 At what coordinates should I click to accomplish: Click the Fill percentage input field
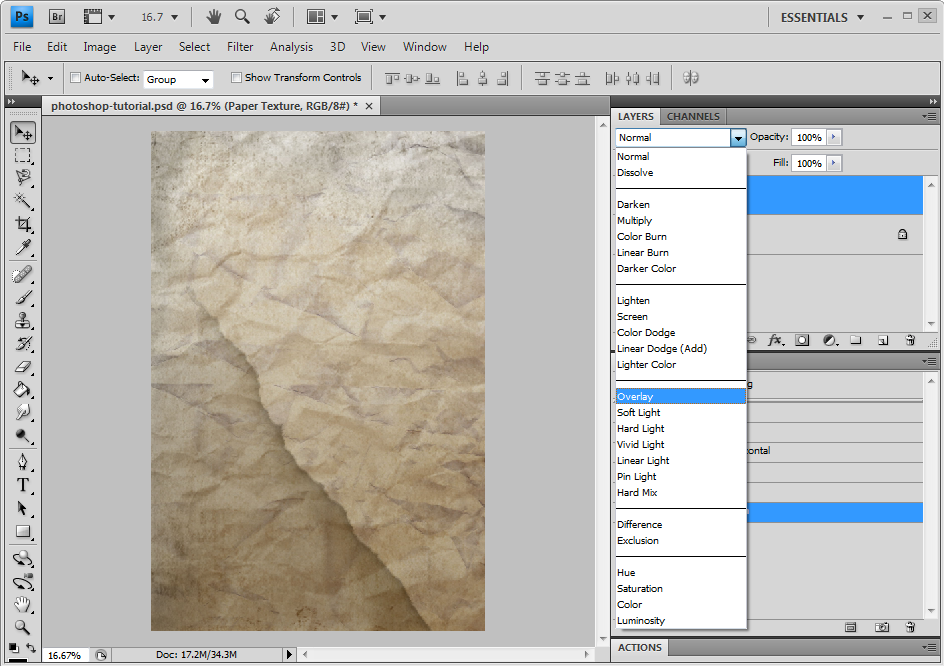tap(807, 163)
